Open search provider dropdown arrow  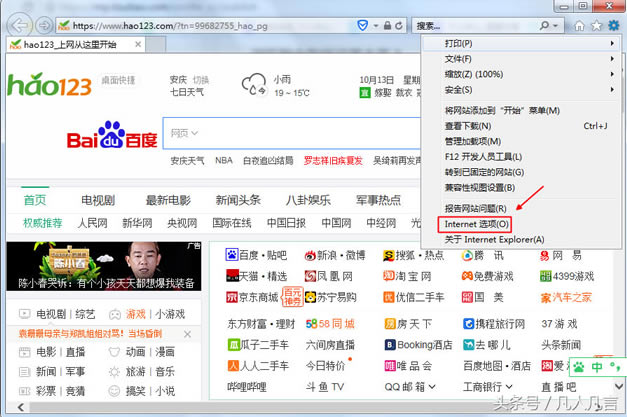(x=555, y=26)
